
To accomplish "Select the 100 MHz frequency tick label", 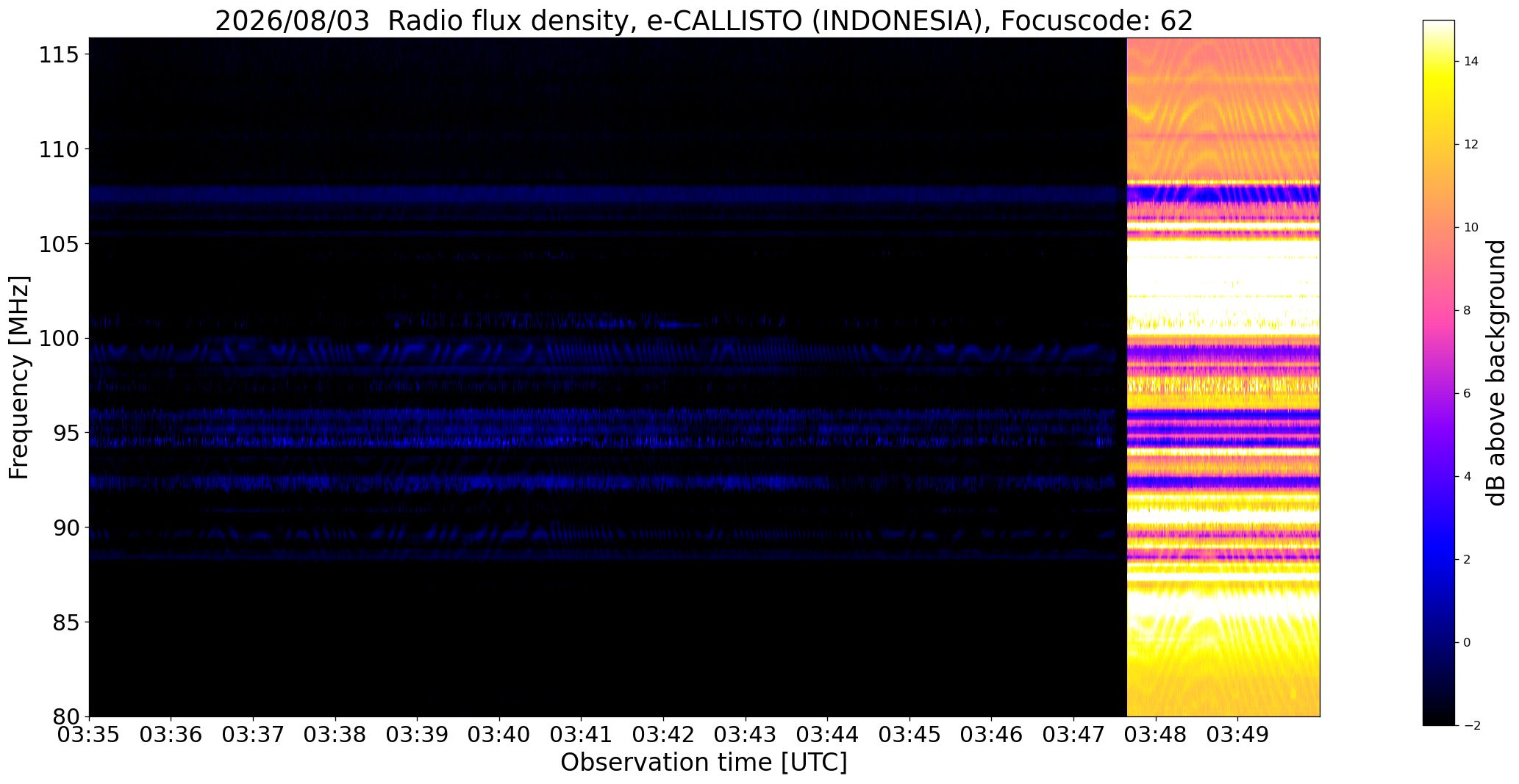I will (x=59, y=338).
